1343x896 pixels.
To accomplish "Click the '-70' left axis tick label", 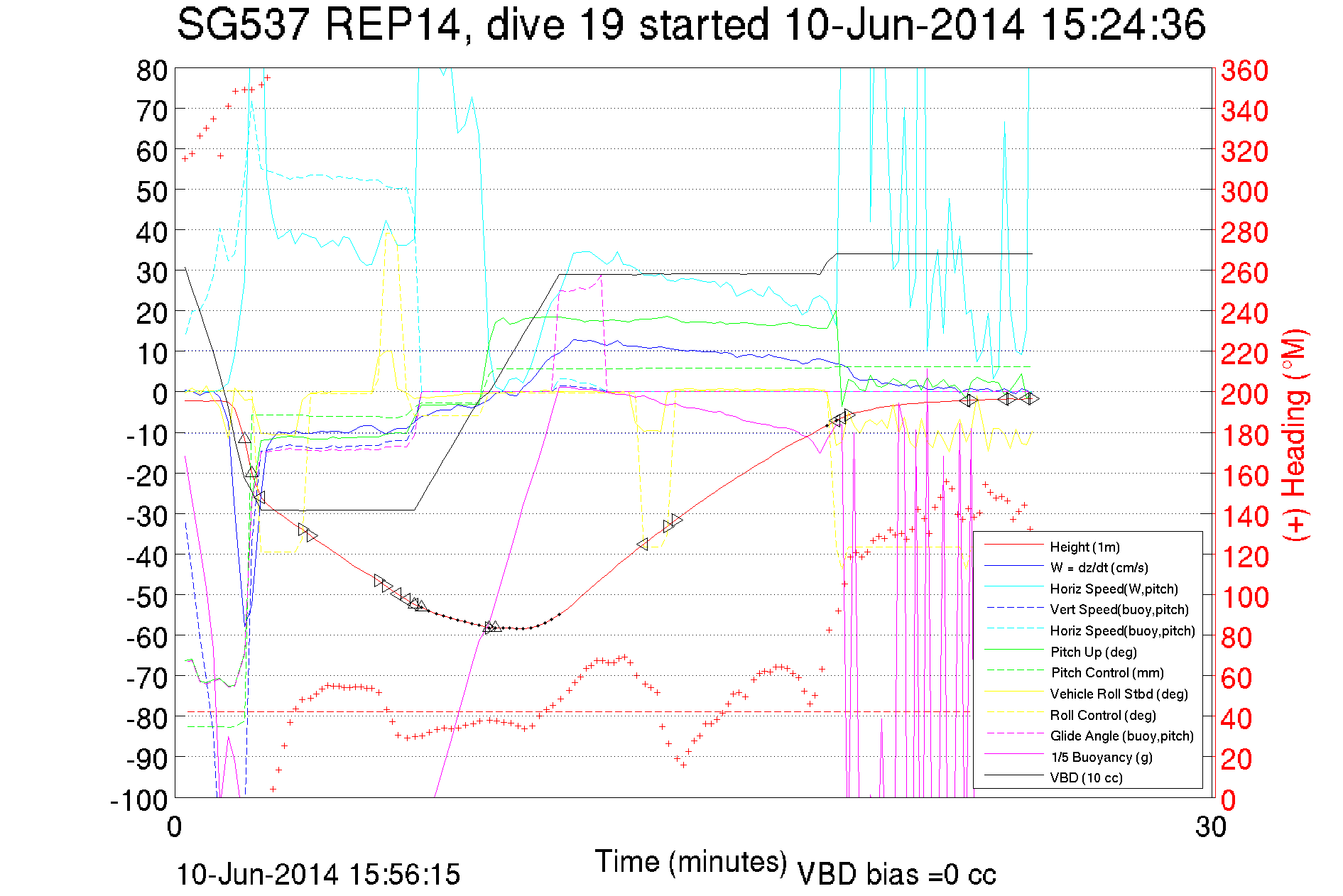I will click(x=147, y=678).
